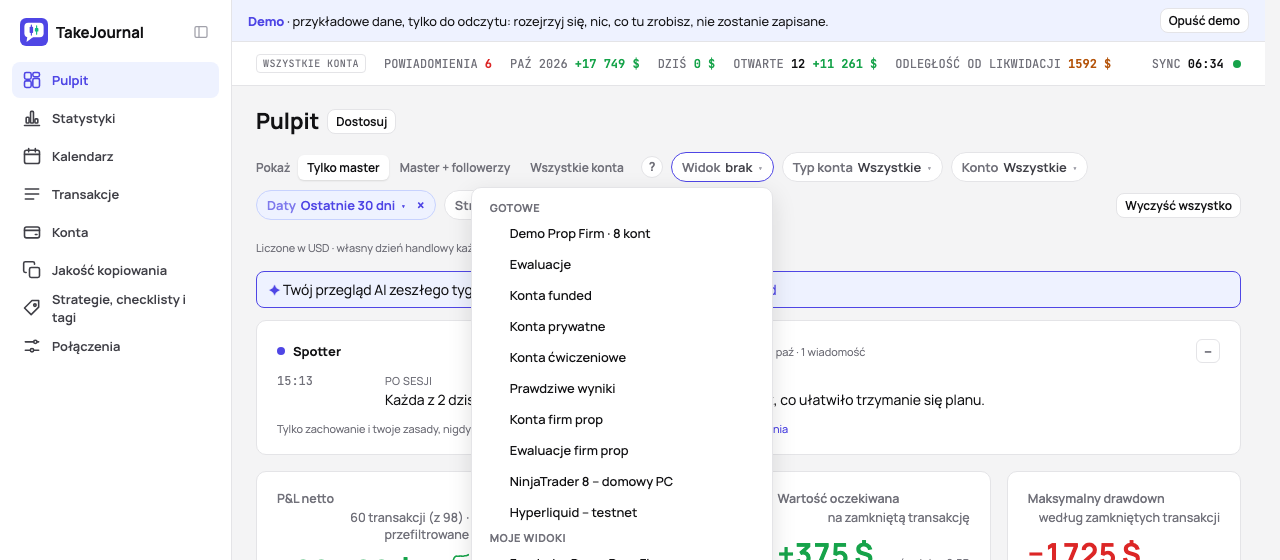Open the Transakcje sidebar link

point(115,194)
